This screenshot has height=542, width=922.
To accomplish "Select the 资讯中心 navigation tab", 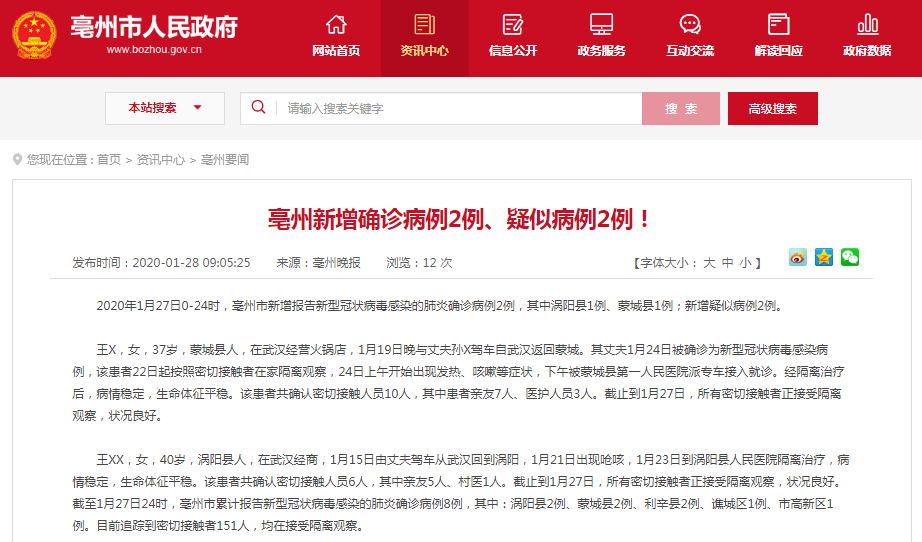I will point(424,38).
